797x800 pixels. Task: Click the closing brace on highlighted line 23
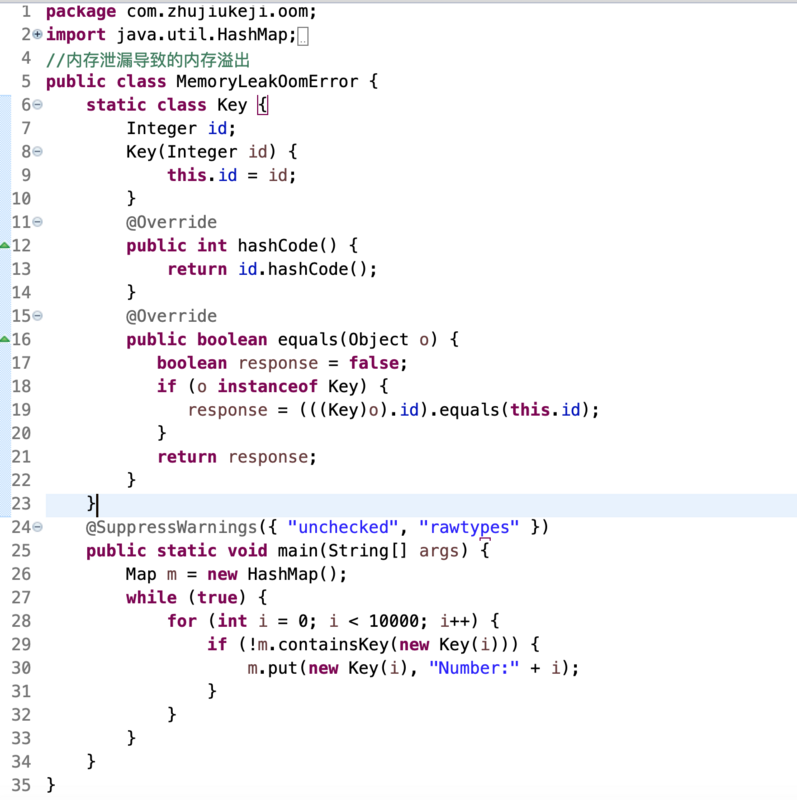[x=91, y=504]
